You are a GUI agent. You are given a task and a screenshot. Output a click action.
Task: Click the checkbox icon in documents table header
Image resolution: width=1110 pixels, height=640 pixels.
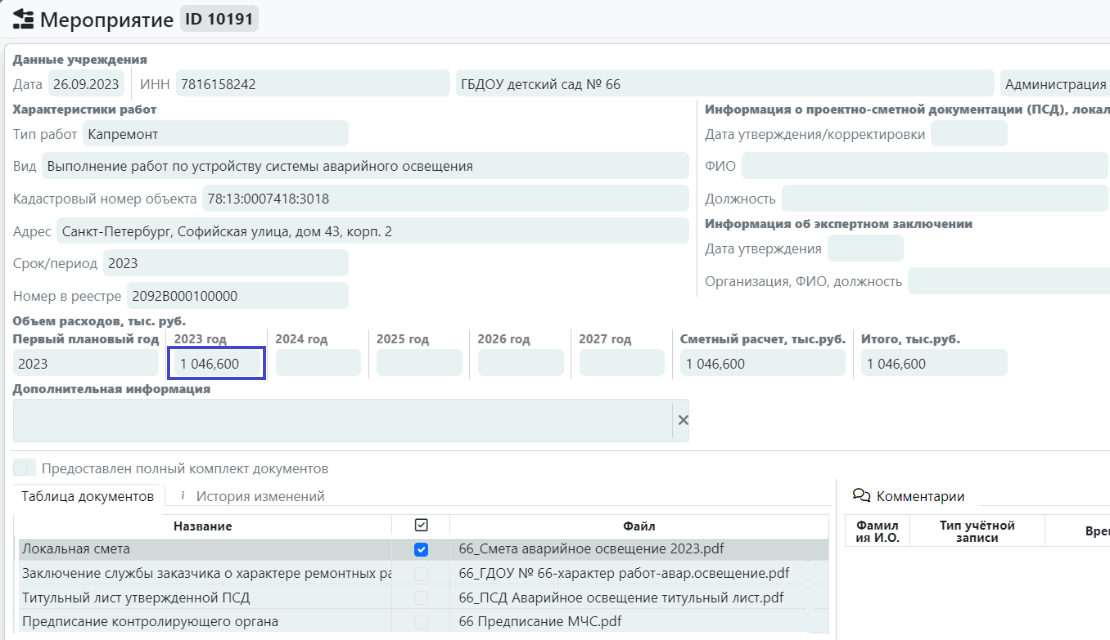pos(421,525)
